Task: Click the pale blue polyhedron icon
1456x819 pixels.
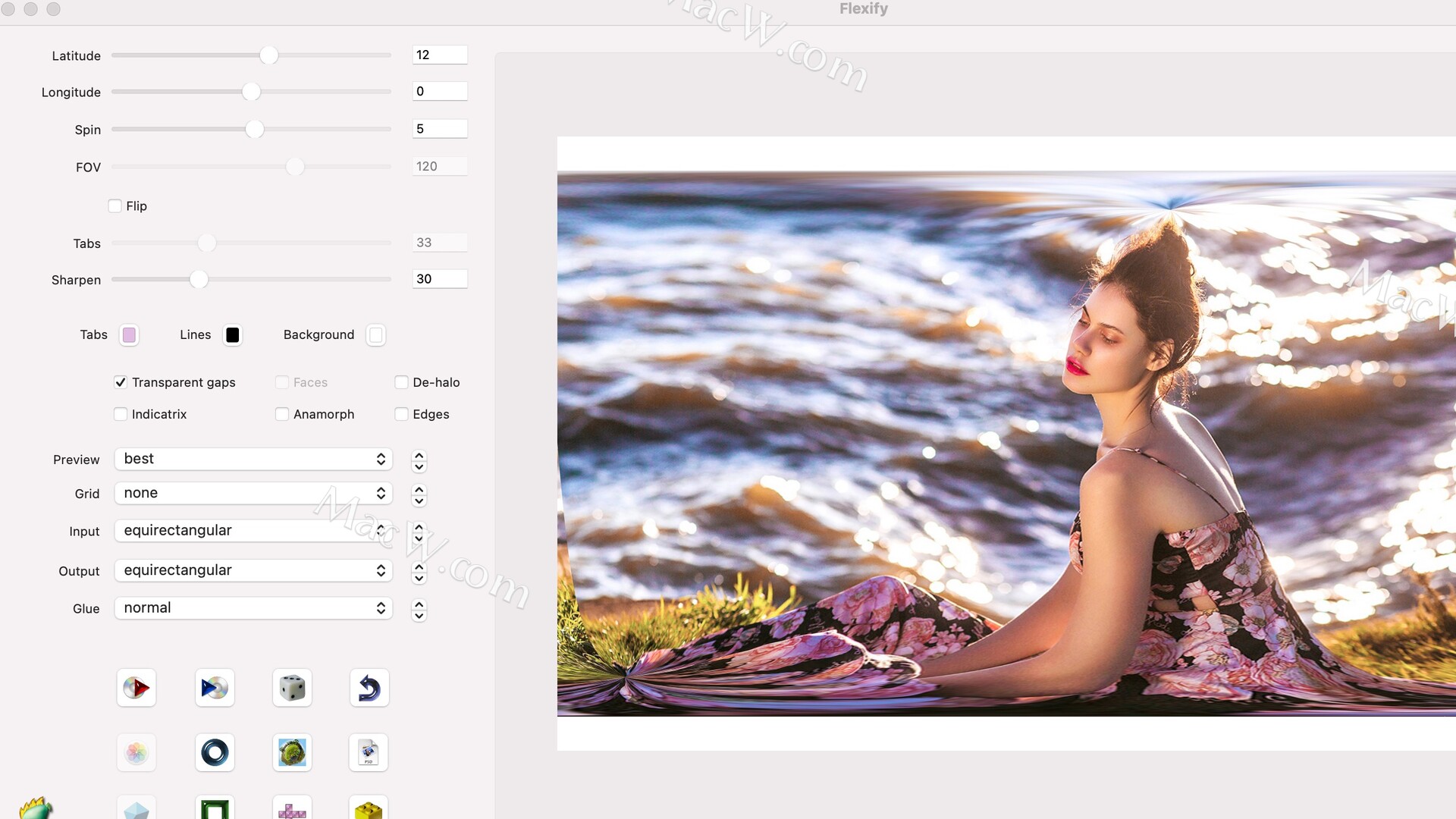Action: click(x=136, y=808)
